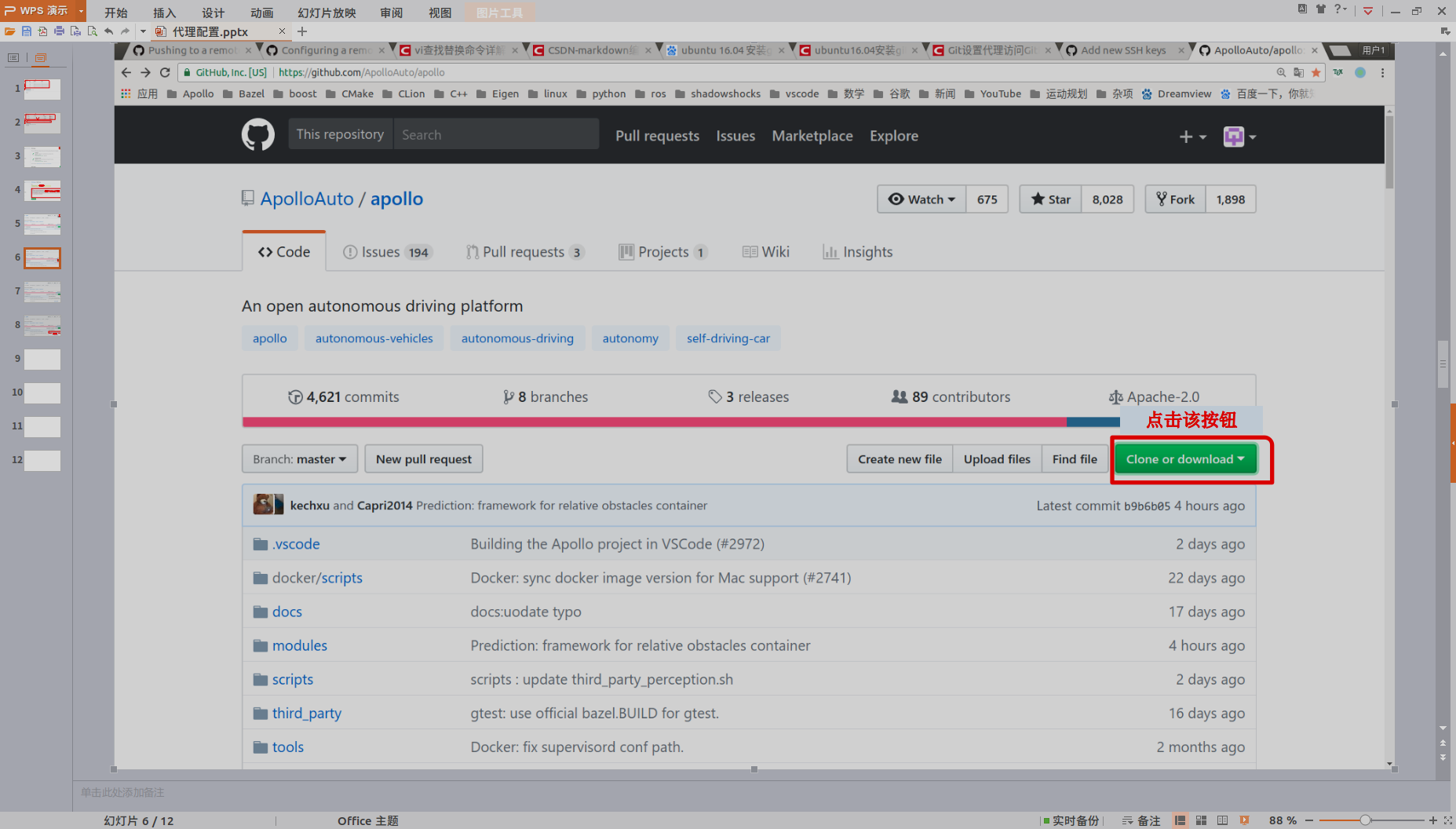Start slideshow from the status bar icon

pyautogui.click(x=1244, y=821)
